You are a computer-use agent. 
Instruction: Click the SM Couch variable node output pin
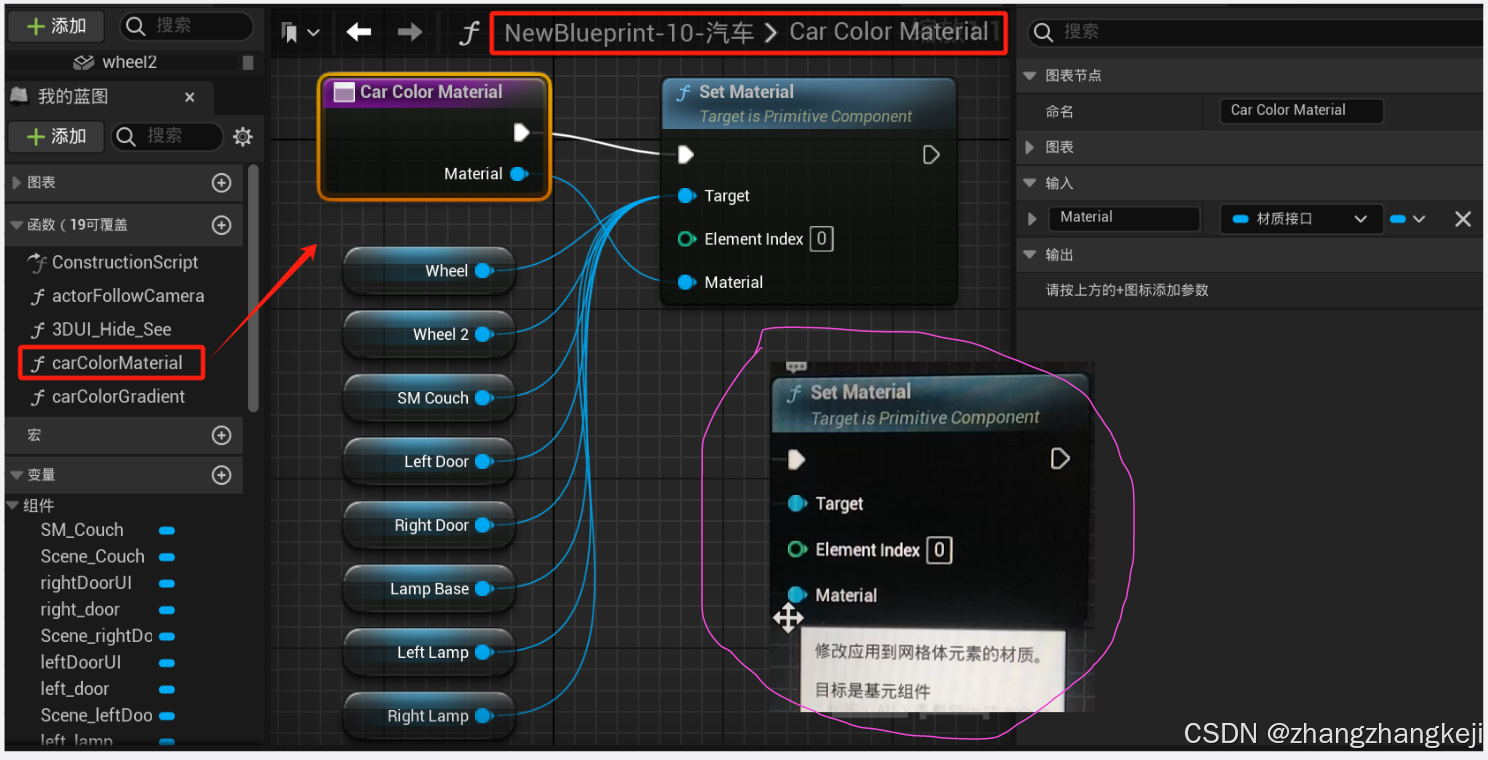pos(484,398)
